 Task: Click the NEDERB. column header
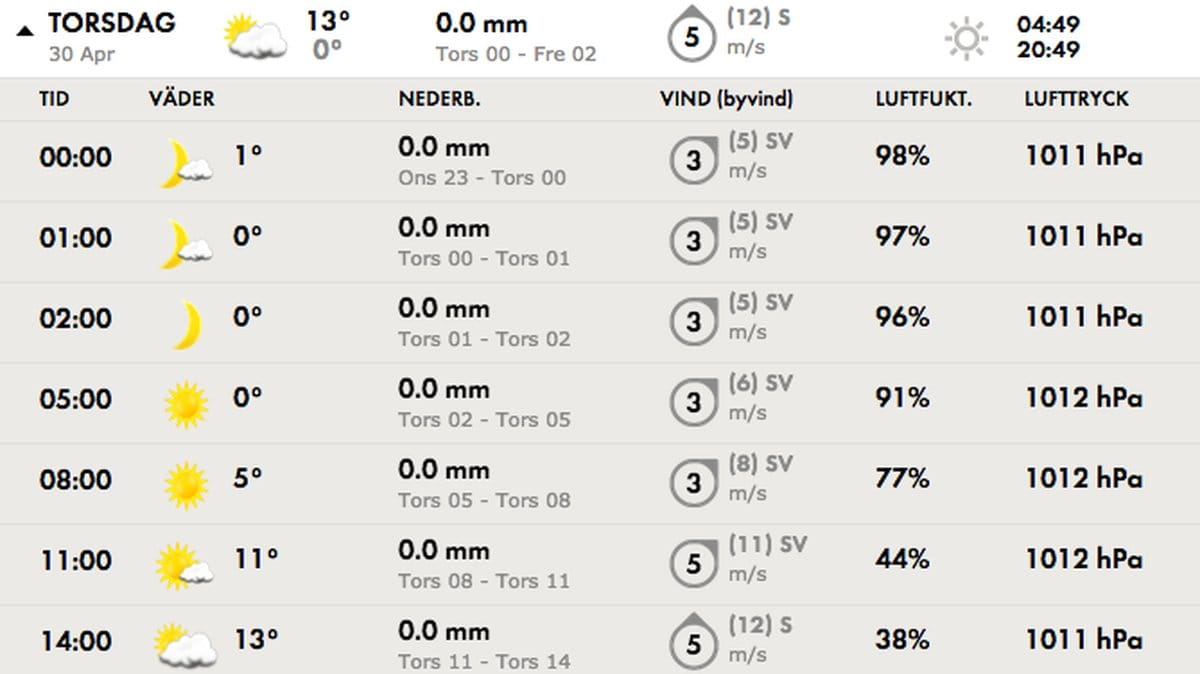[438, 99]
